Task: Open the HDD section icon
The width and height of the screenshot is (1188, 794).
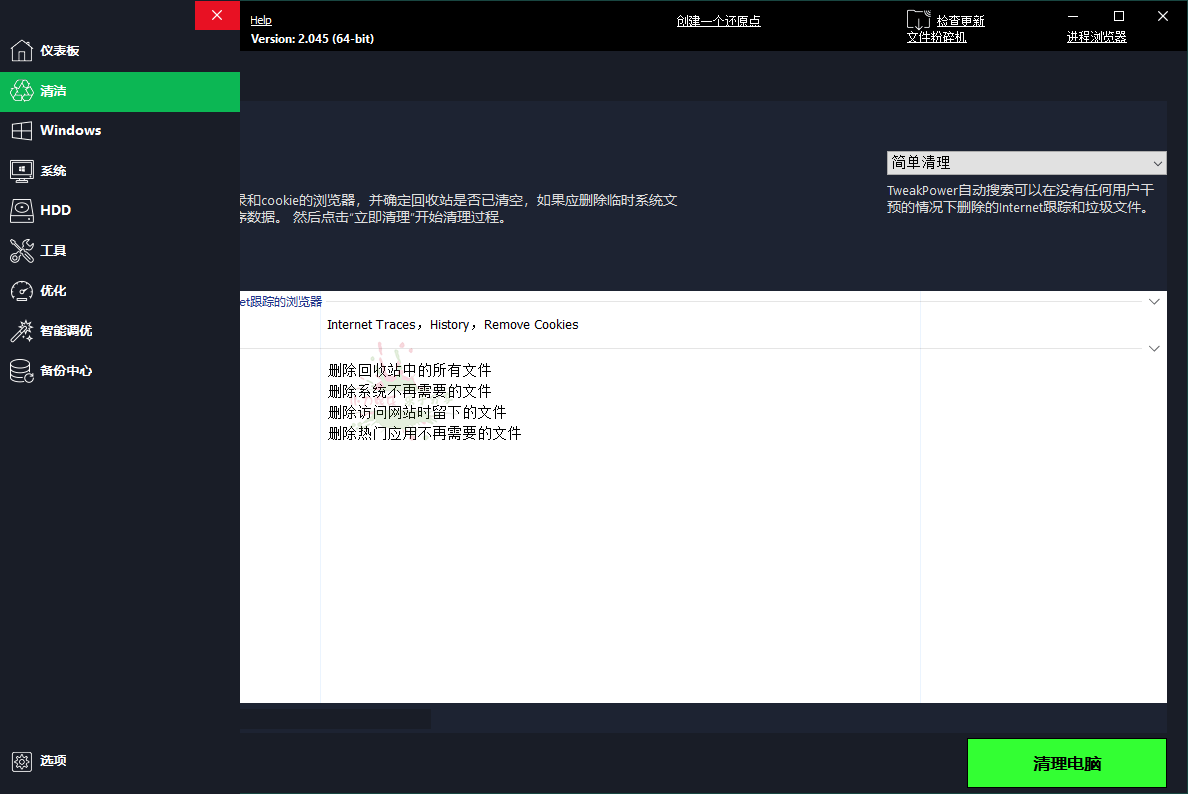Action: 22,210
